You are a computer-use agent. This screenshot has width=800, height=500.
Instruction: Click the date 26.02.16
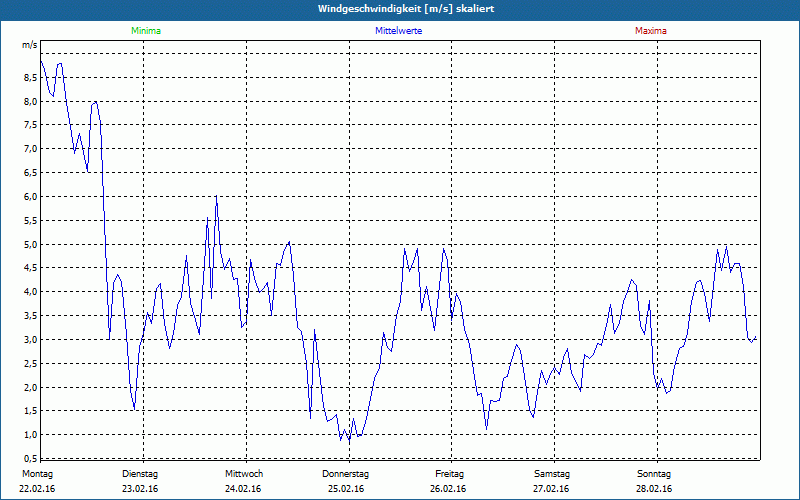pos(448,489)
